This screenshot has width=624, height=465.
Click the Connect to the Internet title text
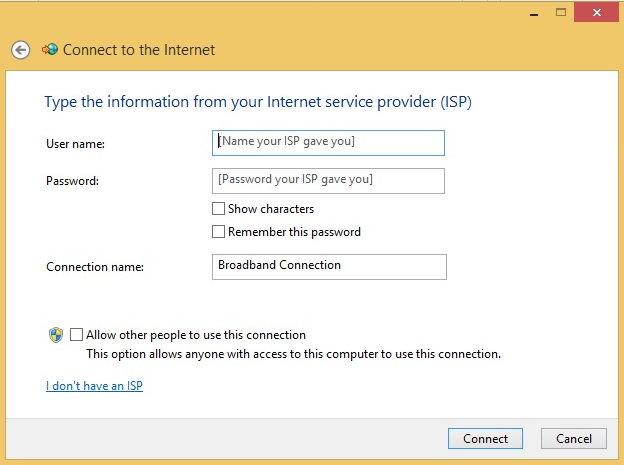(x=139, y=50)
